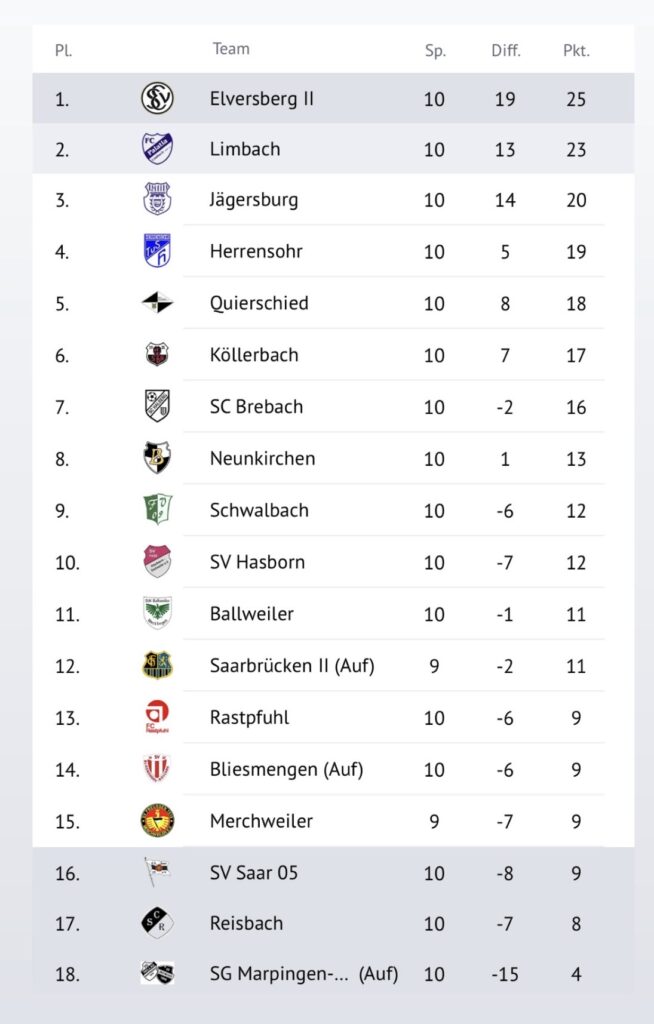
Task: Open the Jägersburg team crest
Action: pos(157,199)
